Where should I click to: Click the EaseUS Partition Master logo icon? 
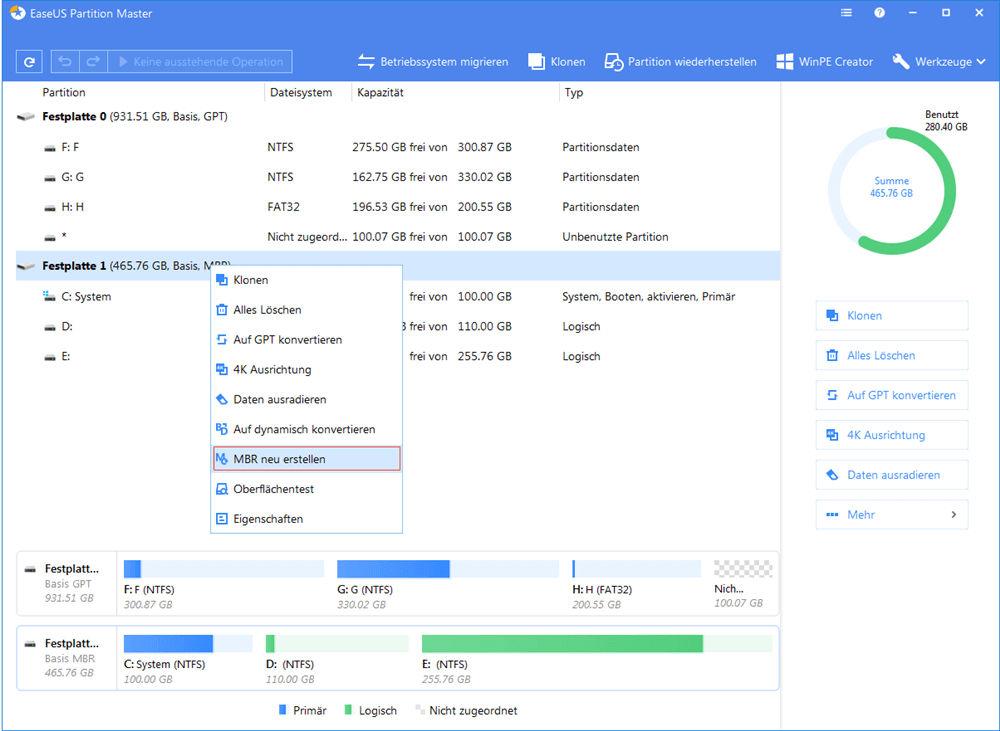18,13
